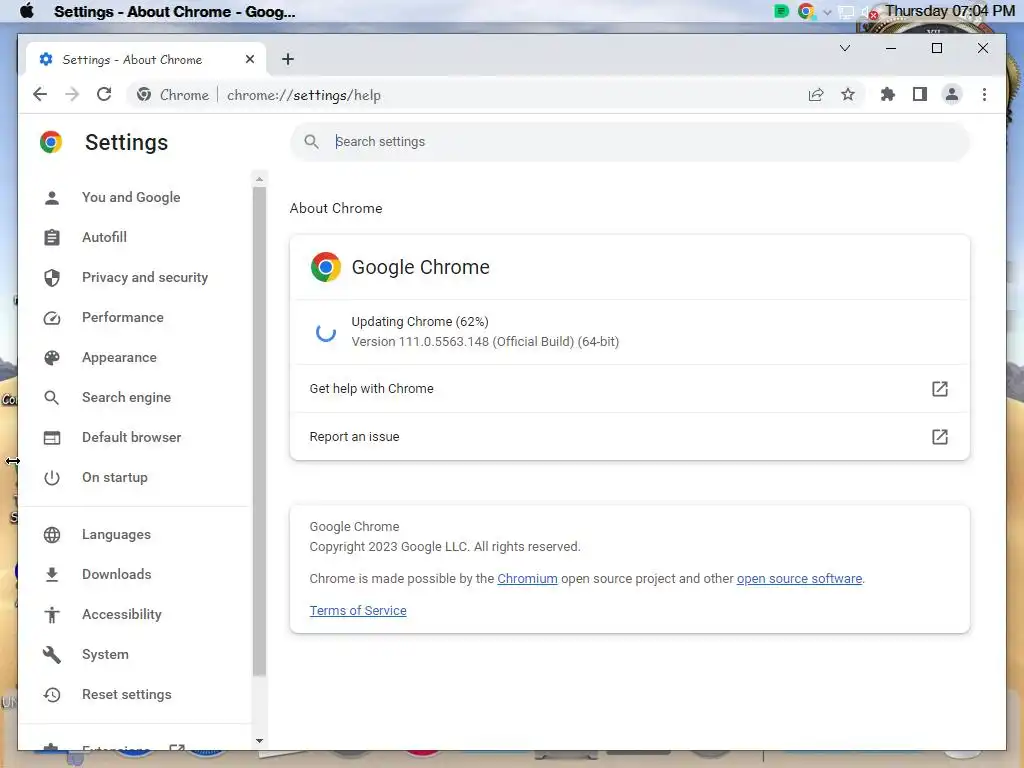The width and height of the screenshot is (1024, 768).
Task: Open Chrome's three-dot menu
Action: pos(984,95)
